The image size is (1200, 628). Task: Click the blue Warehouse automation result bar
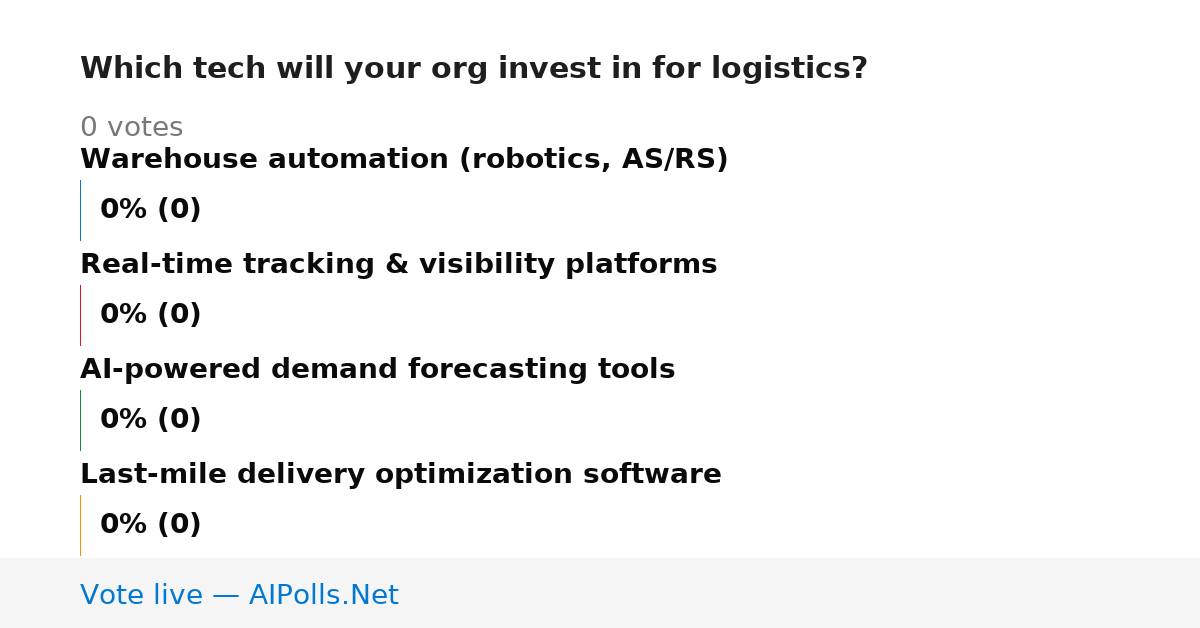(x=80, y=210)
